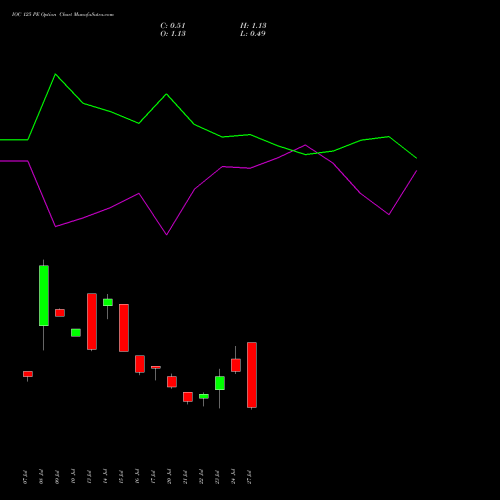Screen dimensions: 500x500
Task: Click the 20 Jul date label
Action: point(169,477)
